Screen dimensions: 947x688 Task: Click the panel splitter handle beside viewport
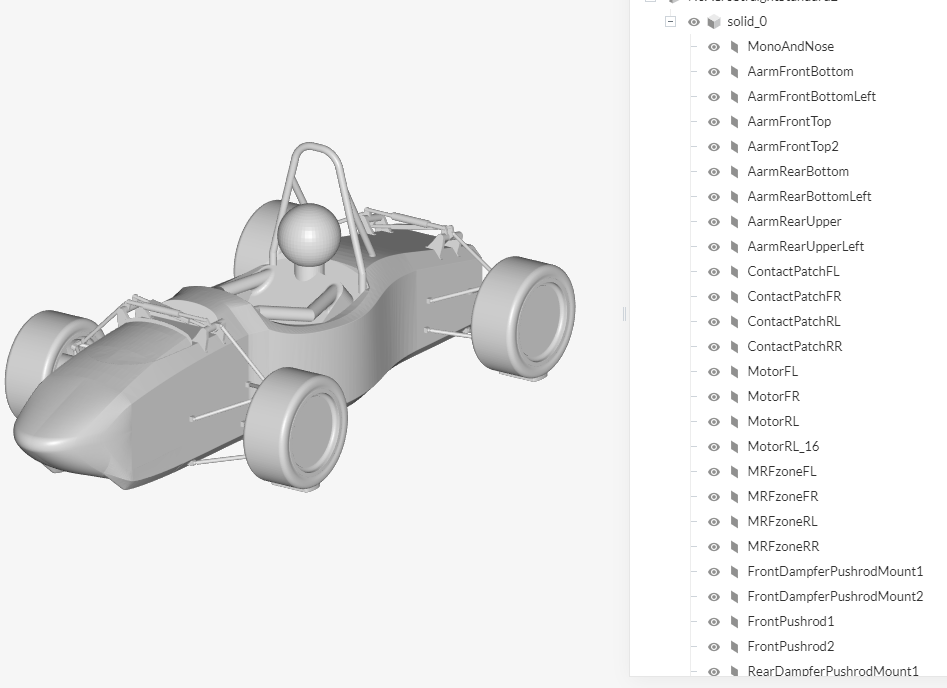click(x=624, y=313)
